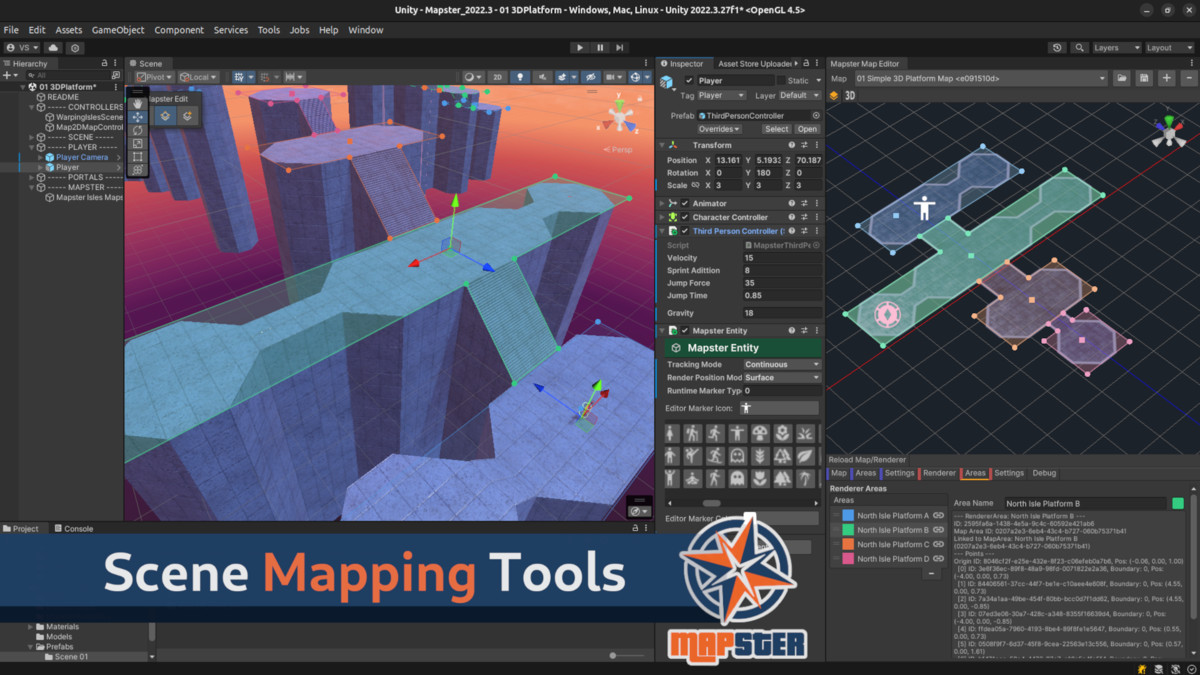Open the Local dropdown
1200x675 pixels.
point(199,77)
